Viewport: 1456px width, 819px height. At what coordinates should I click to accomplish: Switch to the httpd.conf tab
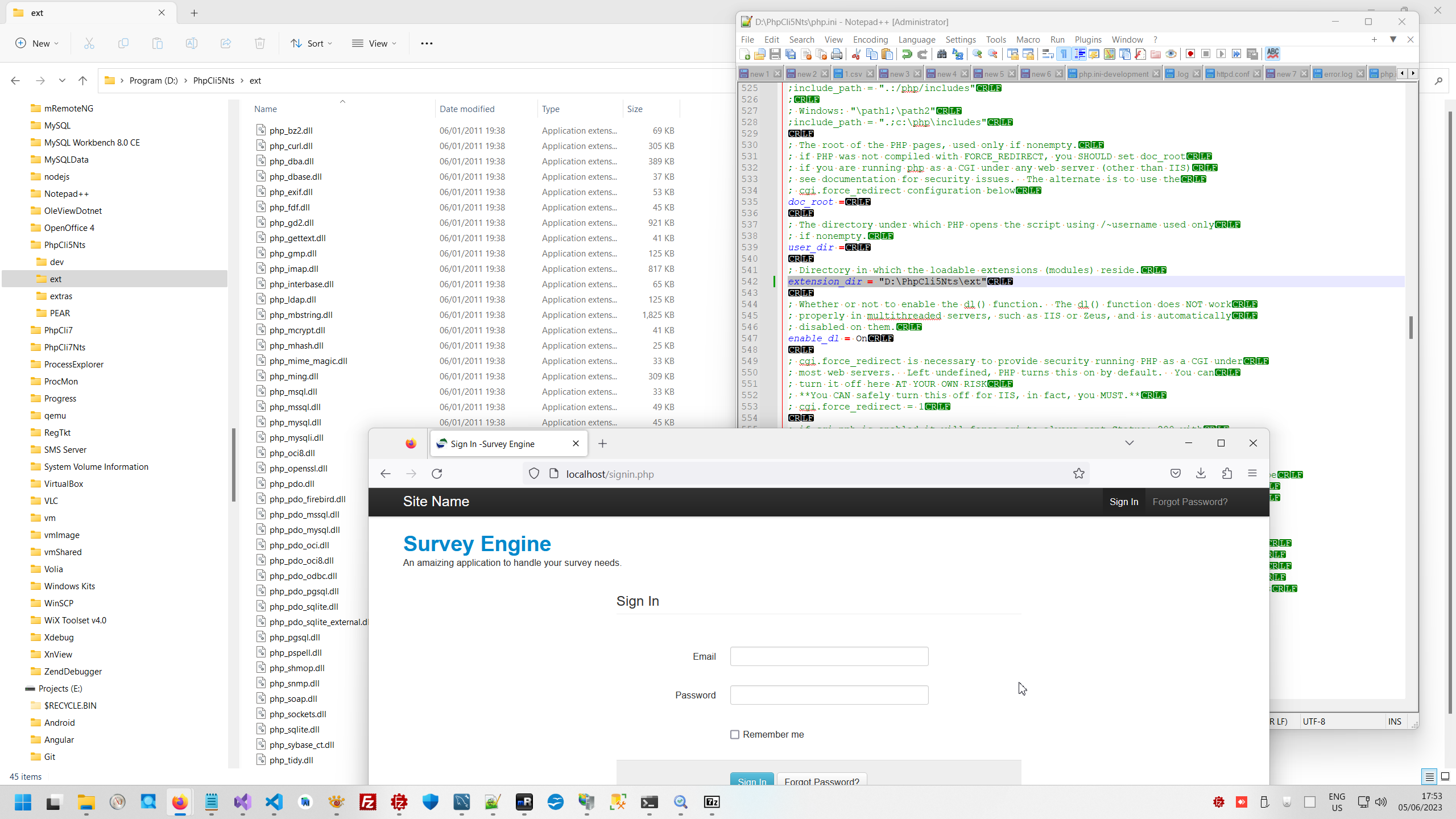coord(1232,74)
